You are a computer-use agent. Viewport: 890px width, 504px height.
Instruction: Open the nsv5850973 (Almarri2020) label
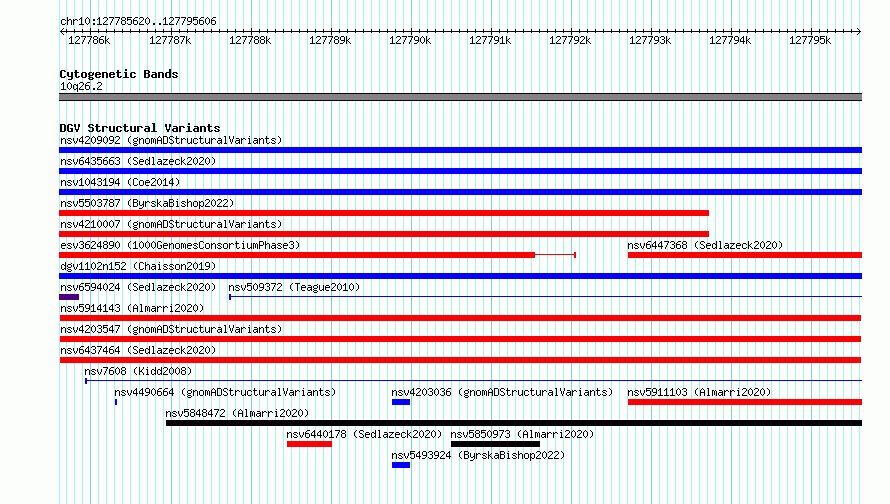[x=522, y=434]
